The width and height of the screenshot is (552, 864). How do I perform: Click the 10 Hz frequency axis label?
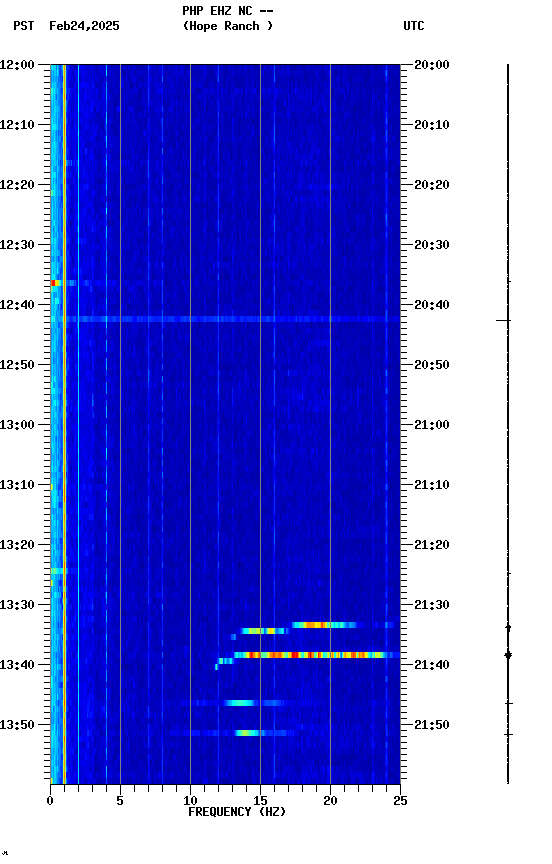pyautogui.click(x=190, y=801)
